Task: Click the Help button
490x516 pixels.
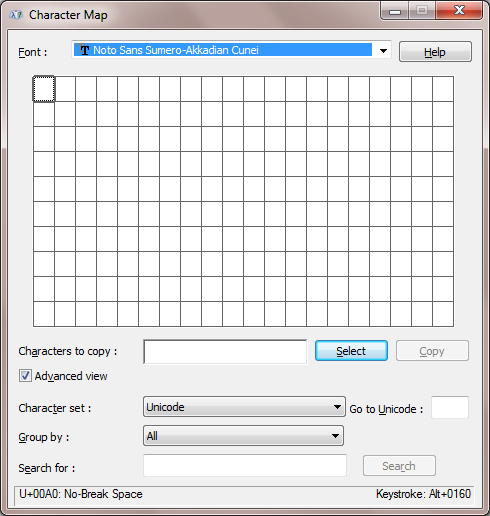Action: click(435, 52)
